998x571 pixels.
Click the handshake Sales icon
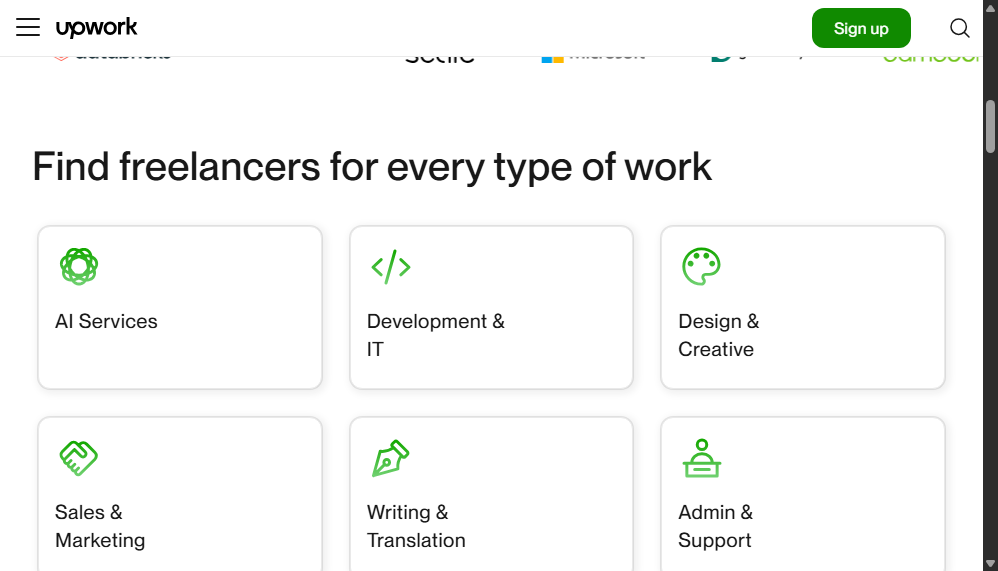point(78,458)
